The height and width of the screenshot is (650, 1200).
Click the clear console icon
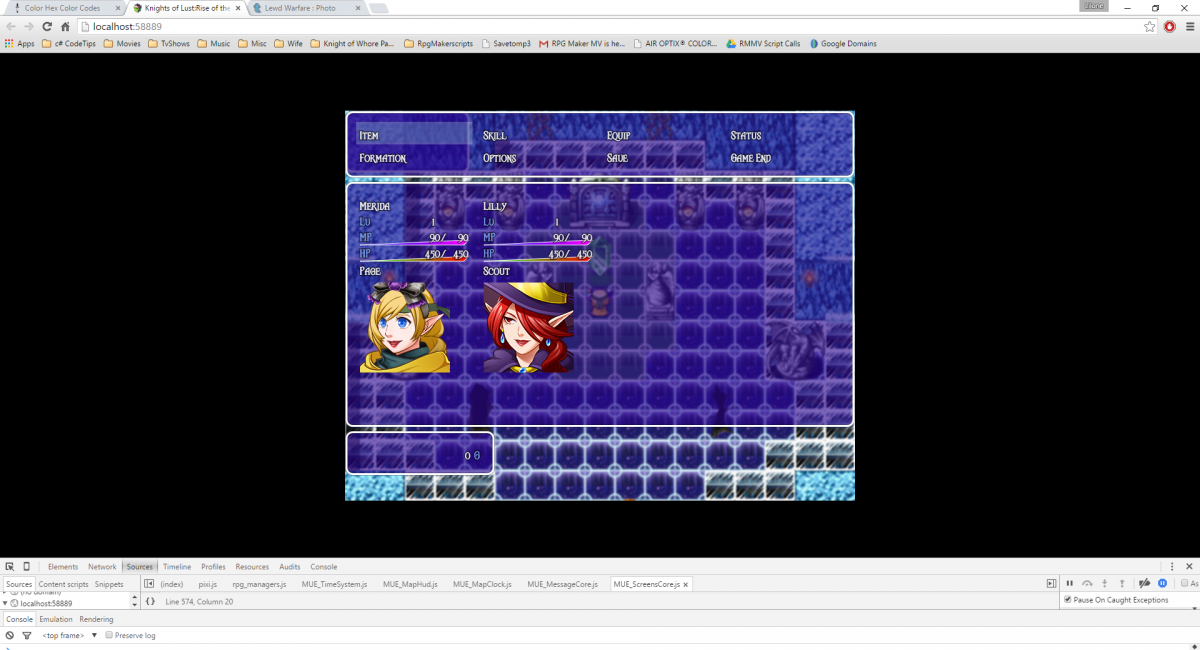(x=10, y=635)
